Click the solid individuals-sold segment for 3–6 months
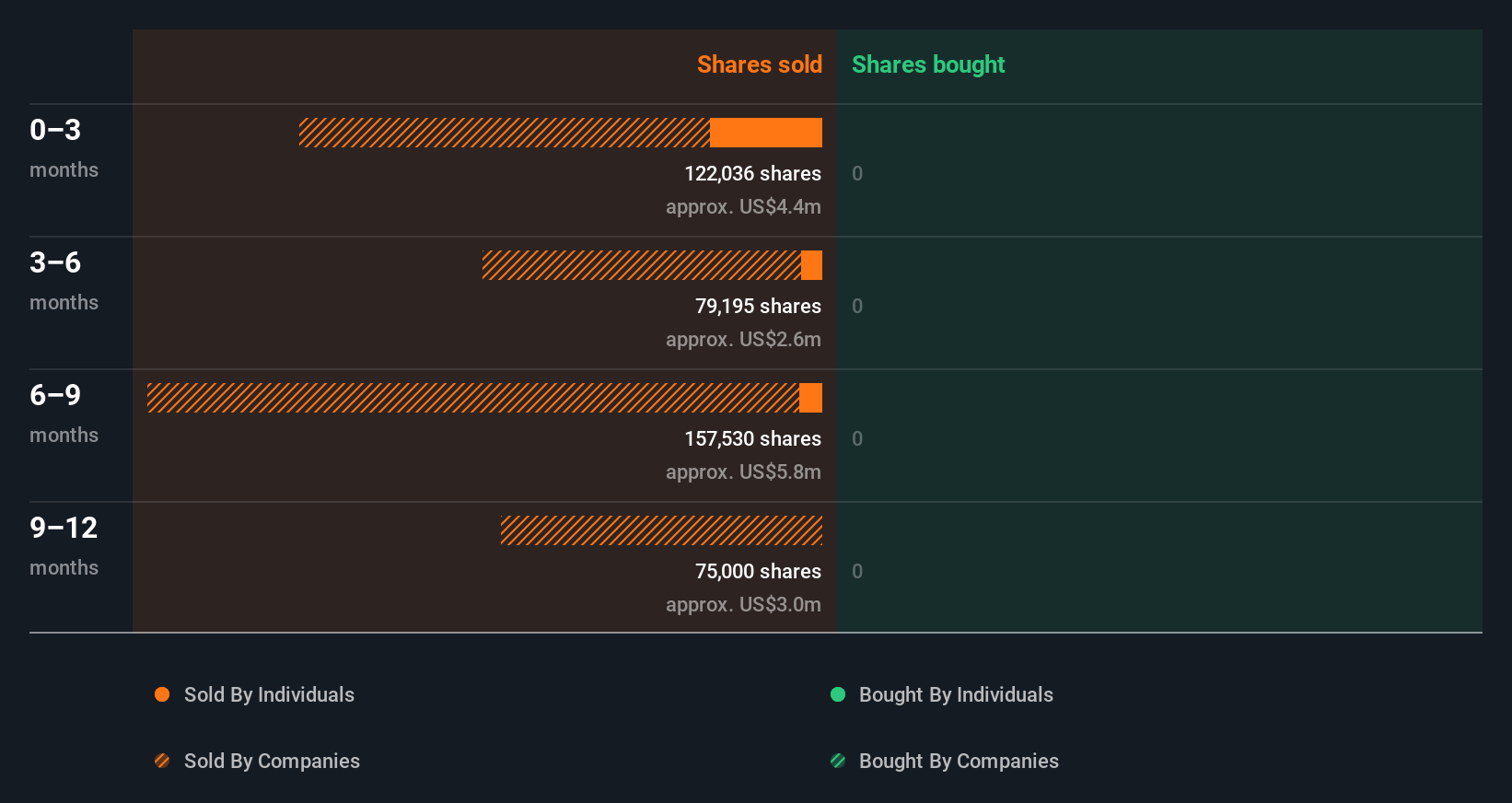 click(x=811, y=265)
